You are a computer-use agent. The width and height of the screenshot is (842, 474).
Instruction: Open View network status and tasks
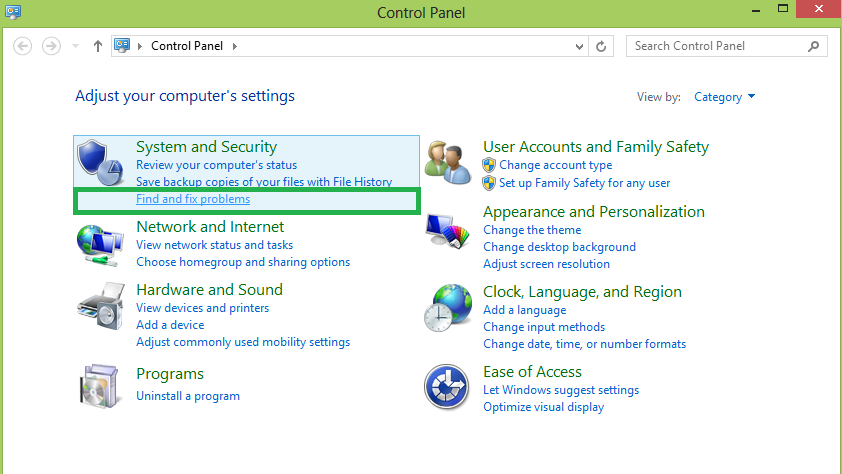coord(214,245)
